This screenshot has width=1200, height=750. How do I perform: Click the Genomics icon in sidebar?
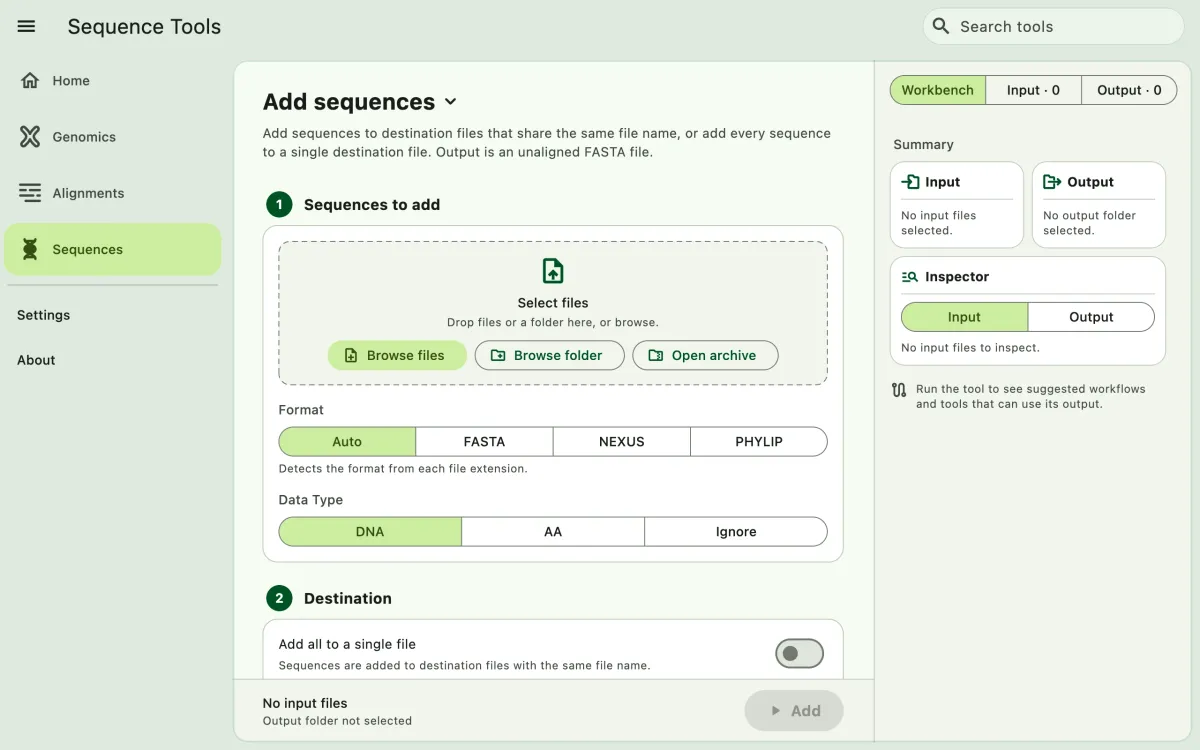[x=30, y=137]
